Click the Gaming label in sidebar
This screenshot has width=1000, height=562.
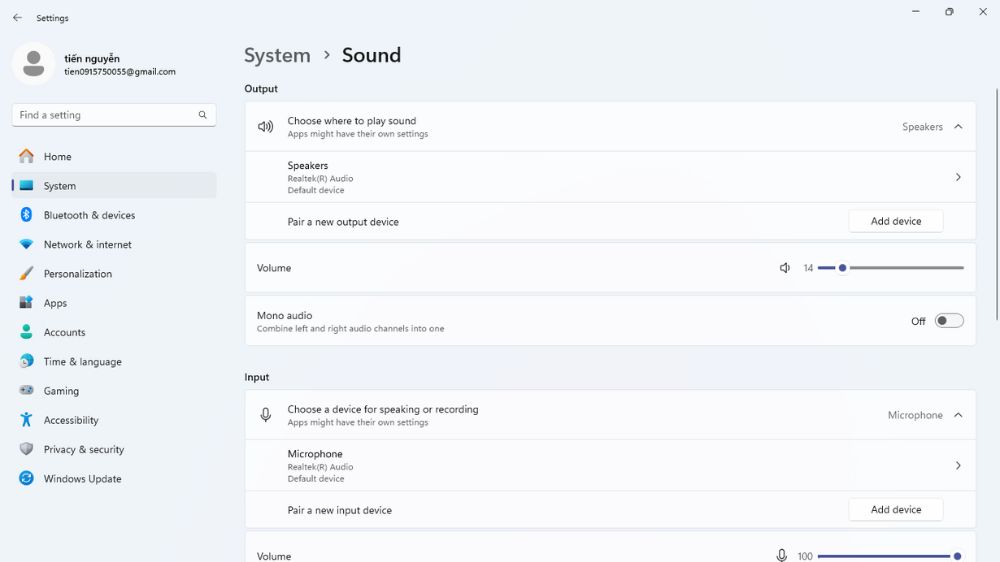pyautogui.click(x=61, y=391)
